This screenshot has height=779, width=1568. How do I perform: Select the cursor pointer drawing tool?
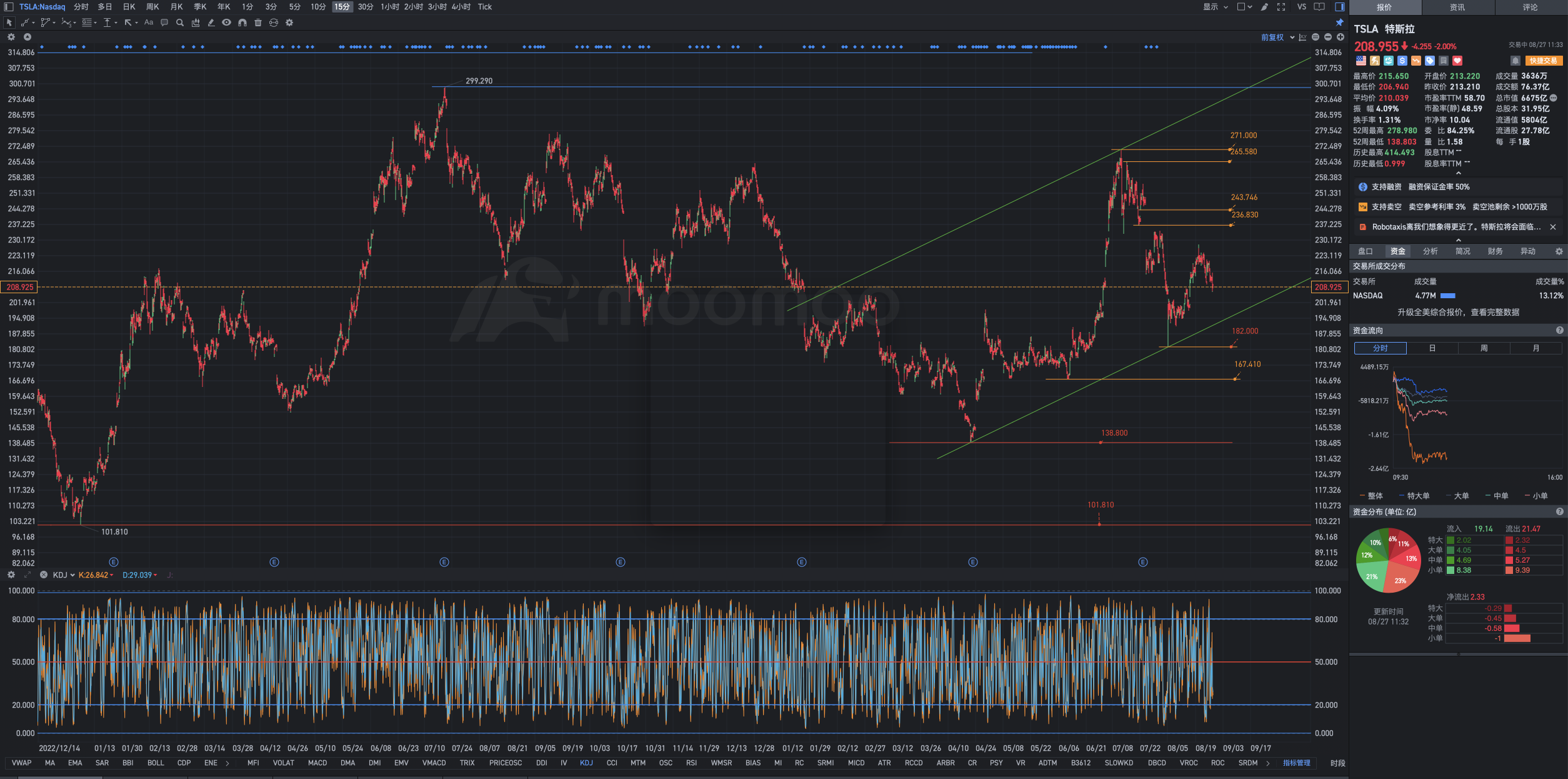(9, 23)
